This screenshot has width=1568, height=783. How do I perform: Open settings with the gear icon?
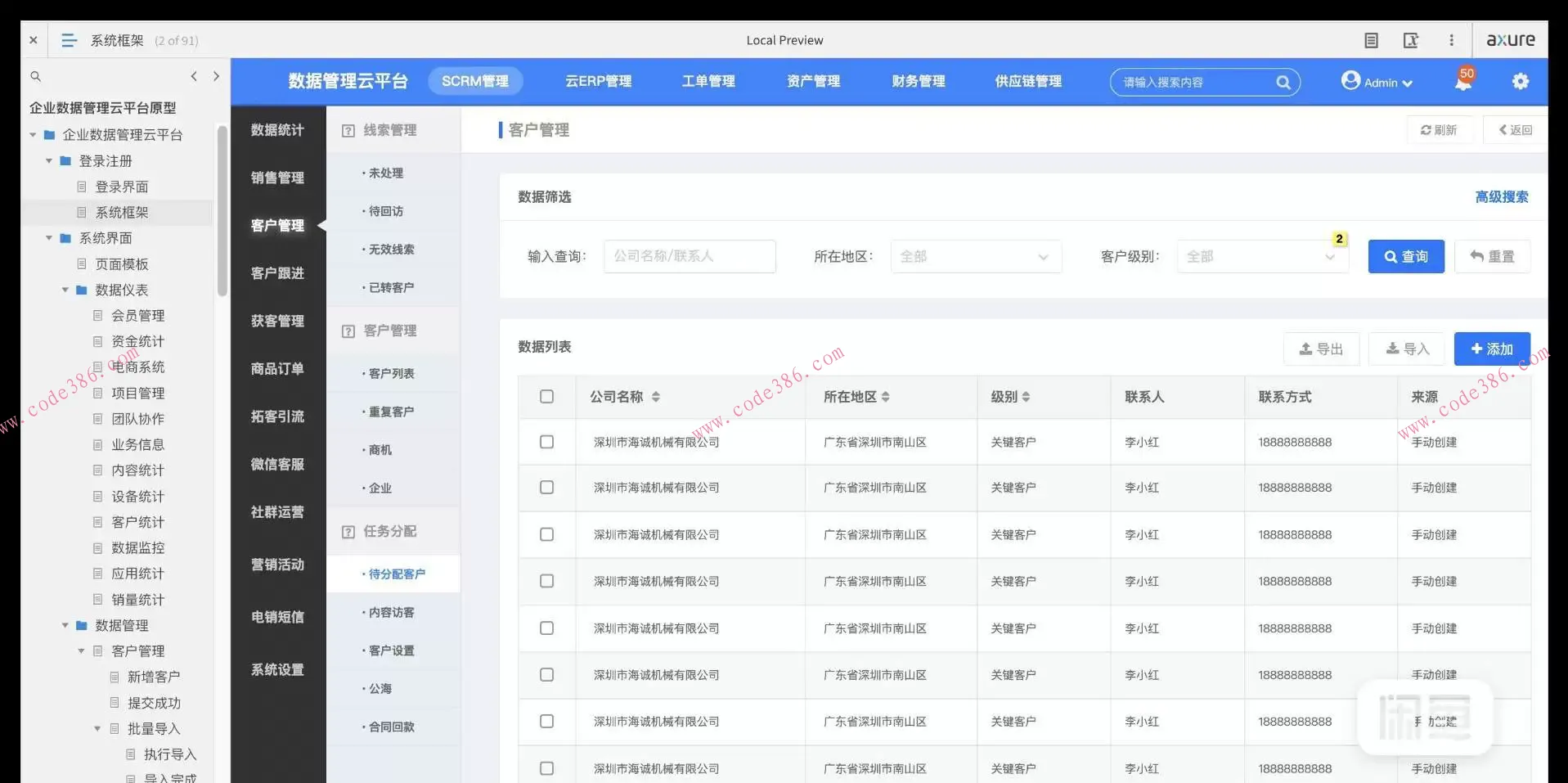(1521, 81)
